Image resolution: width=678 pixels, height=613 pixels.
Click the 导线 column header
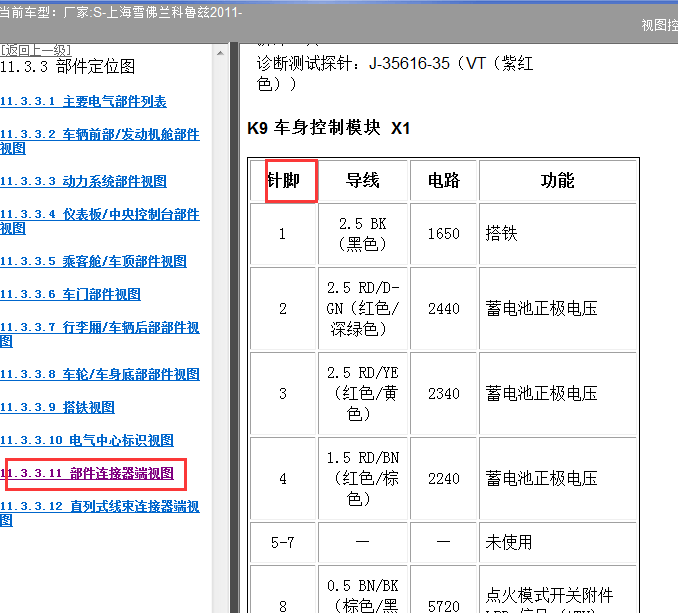363,181
